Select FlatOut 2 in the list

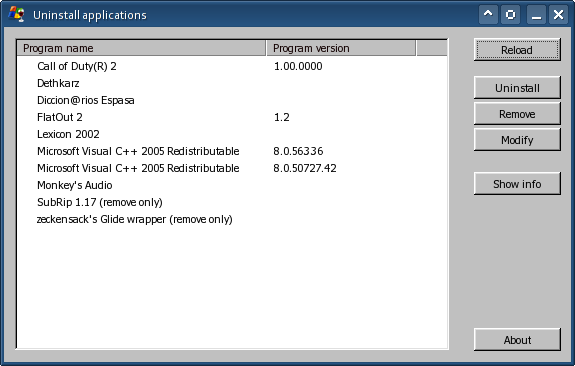[232, 117]
